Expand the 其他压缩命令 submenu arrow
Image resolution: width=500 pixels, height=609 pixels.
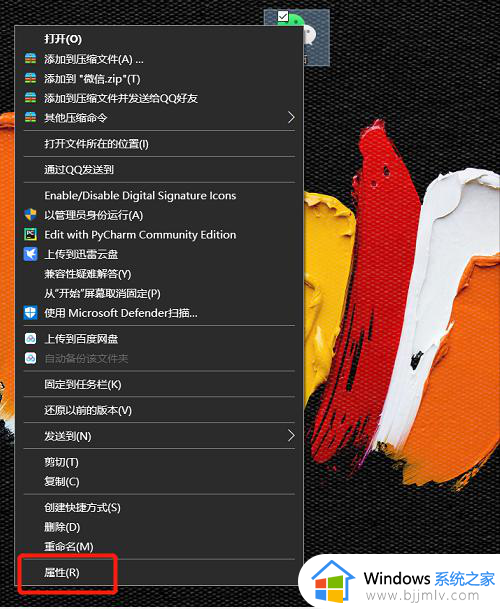tap(291, 117)
